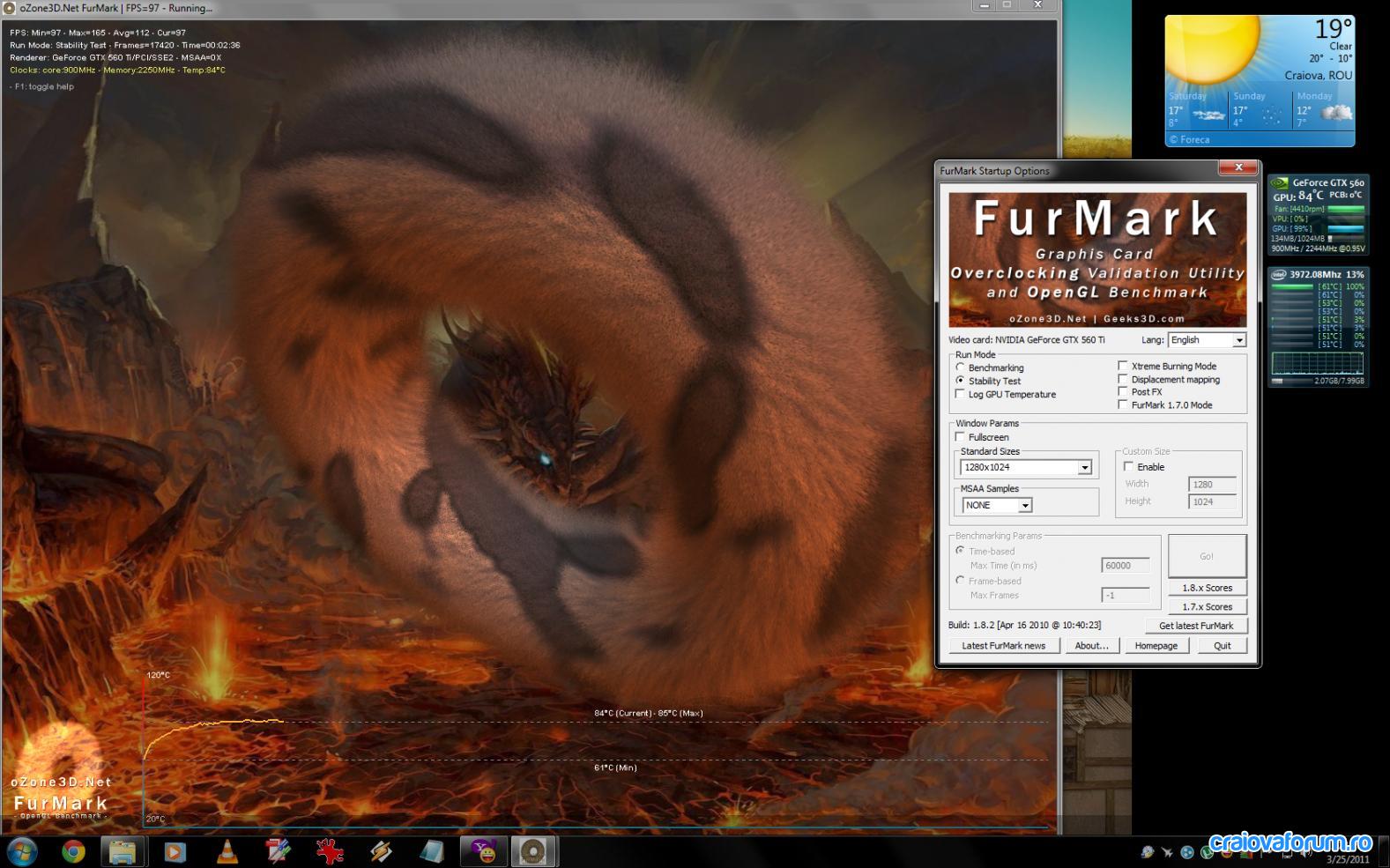
Task: Click the Intel logo in CPU gadget
Action: click(x=1278, y=274)
